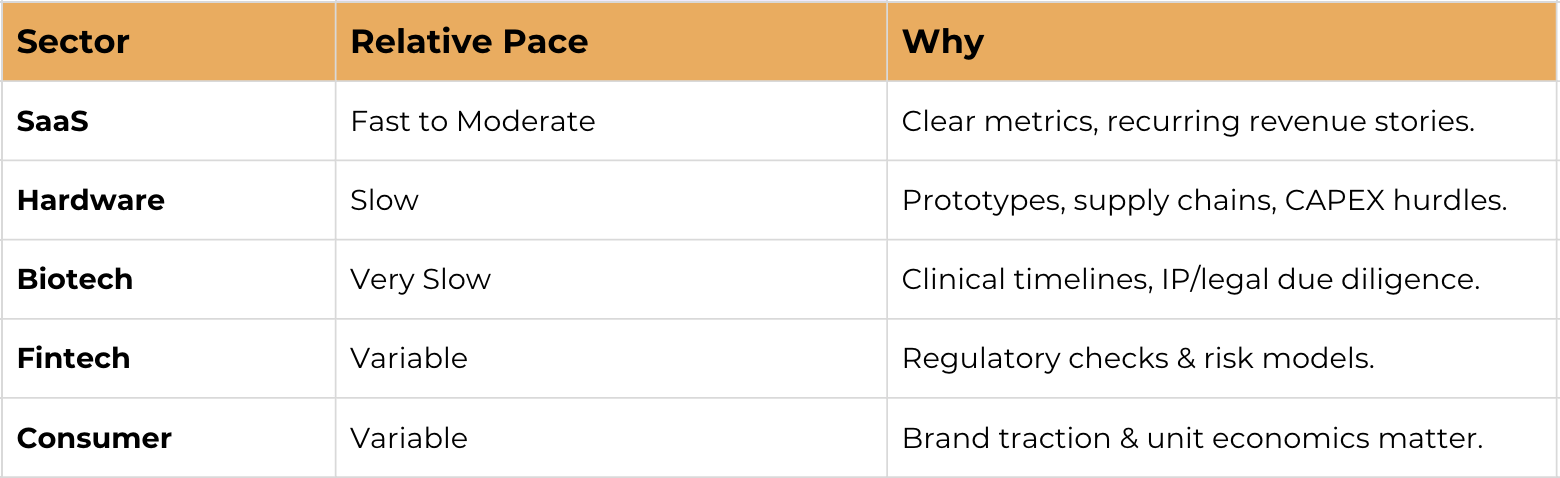This screenshot has width=1560, height=478.
Task: Click the Clinical timelines, IP/legal due diligence text
Action: click(1191, 279)
